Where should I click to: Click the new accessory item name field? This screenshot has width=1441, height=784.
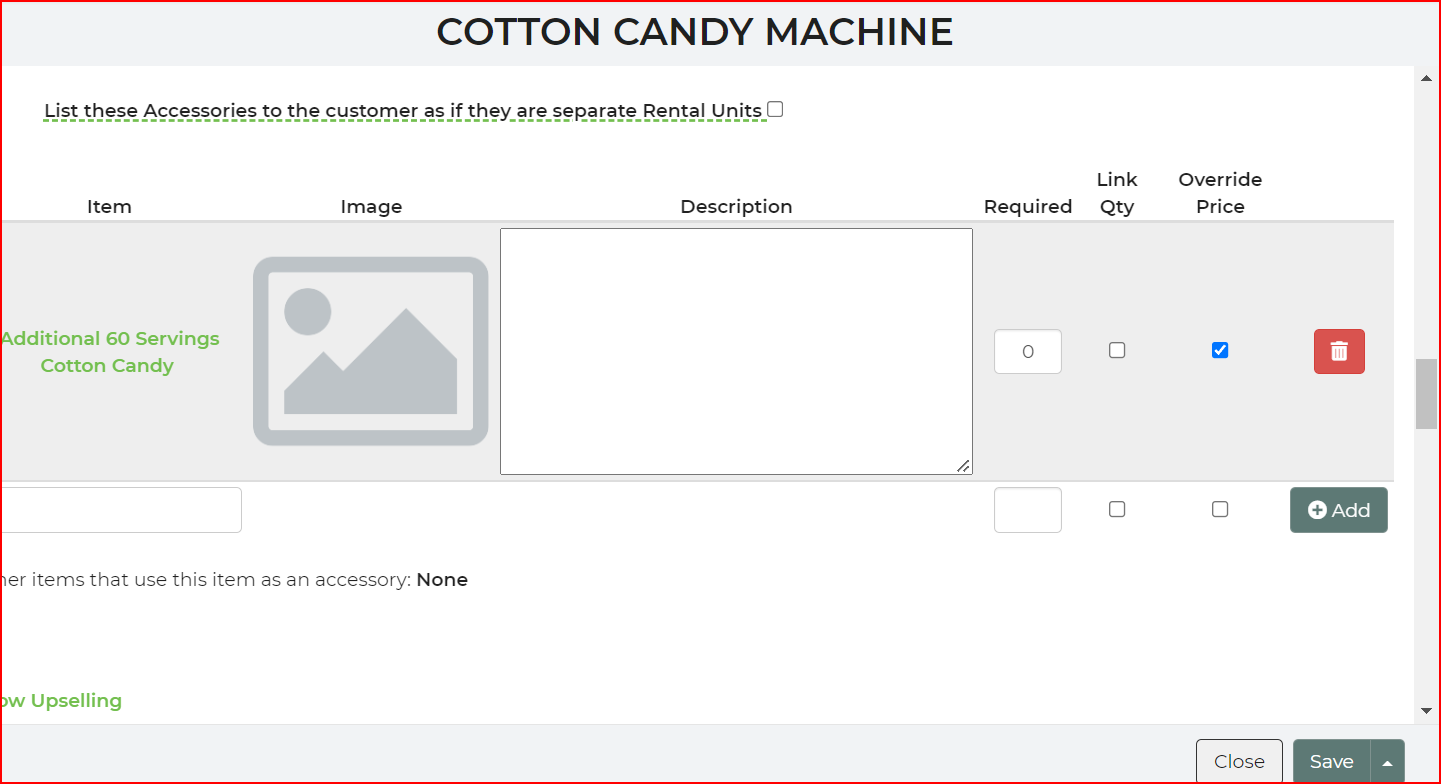click(120, 510)
